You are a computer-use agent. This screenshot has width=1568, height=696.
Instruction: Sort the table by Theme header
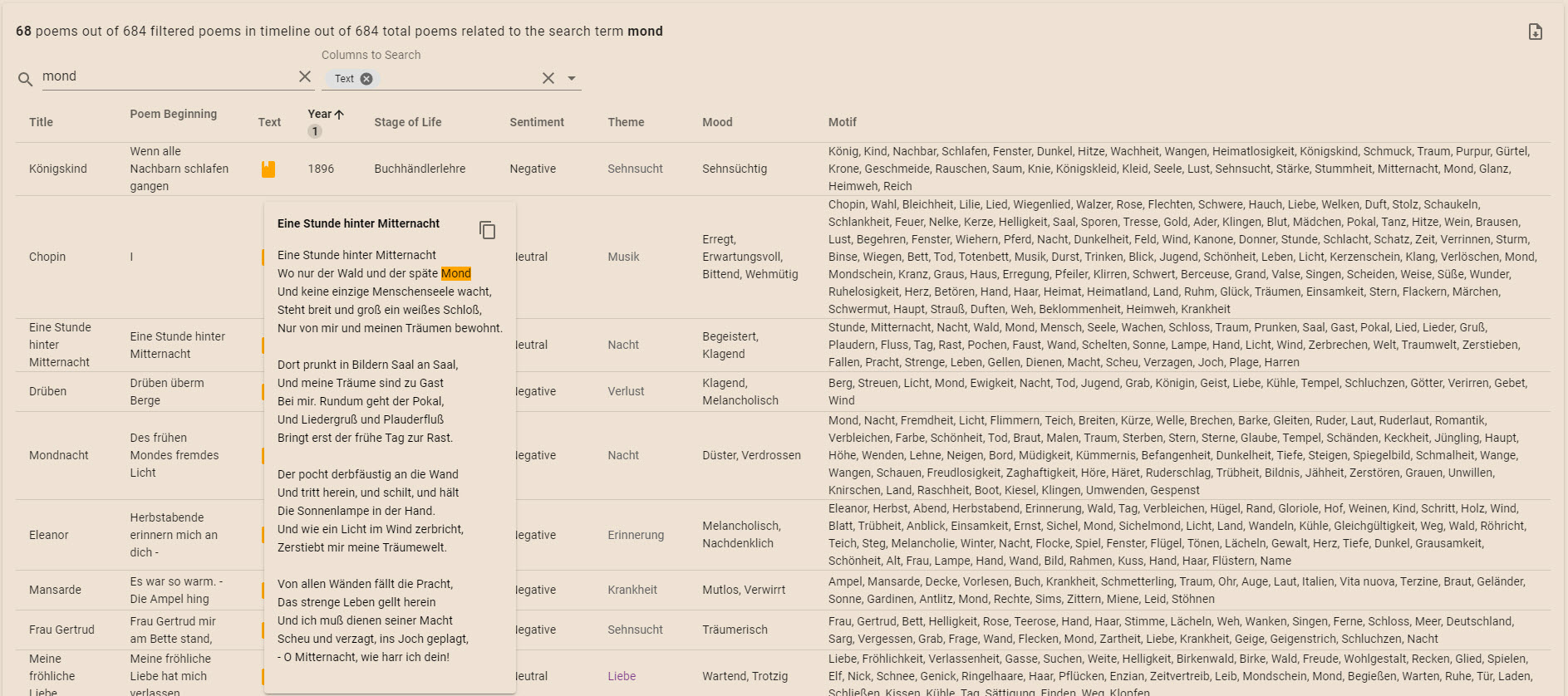[626, 122]
